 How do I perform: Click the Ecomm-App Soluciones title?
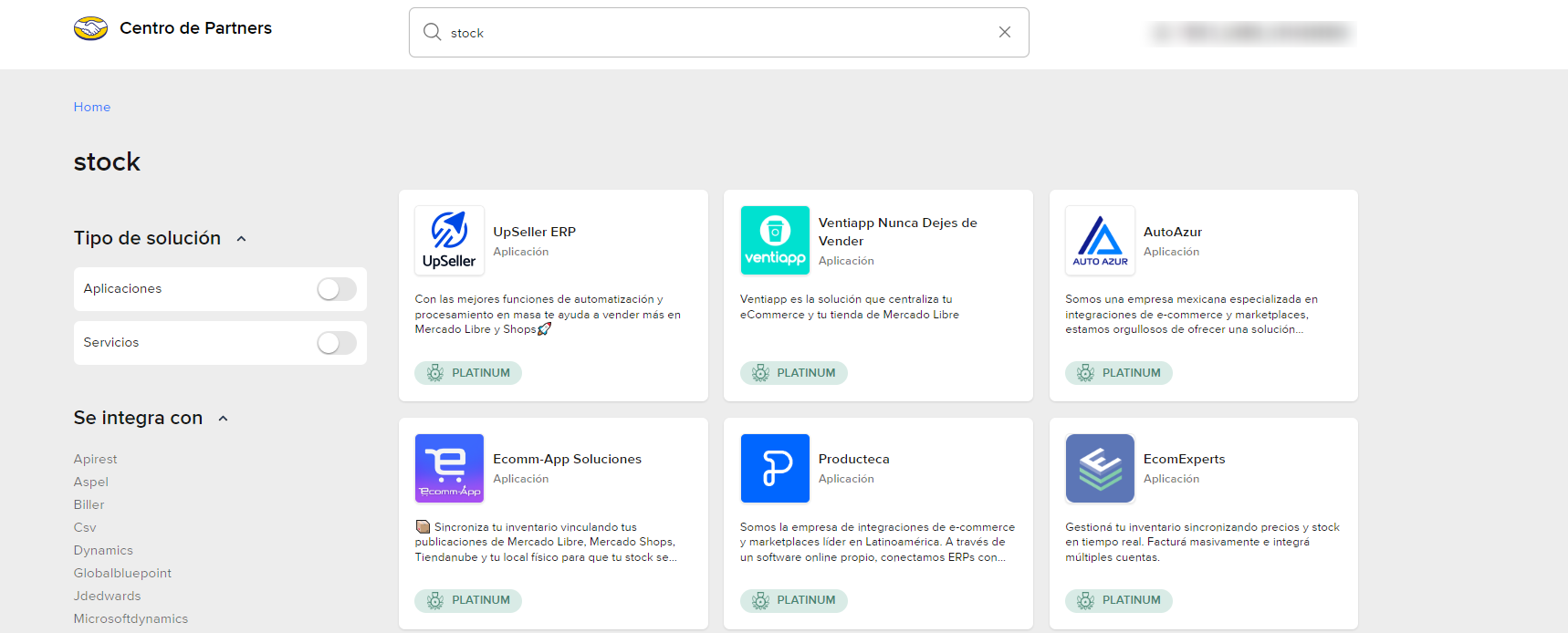pos(567,459)
